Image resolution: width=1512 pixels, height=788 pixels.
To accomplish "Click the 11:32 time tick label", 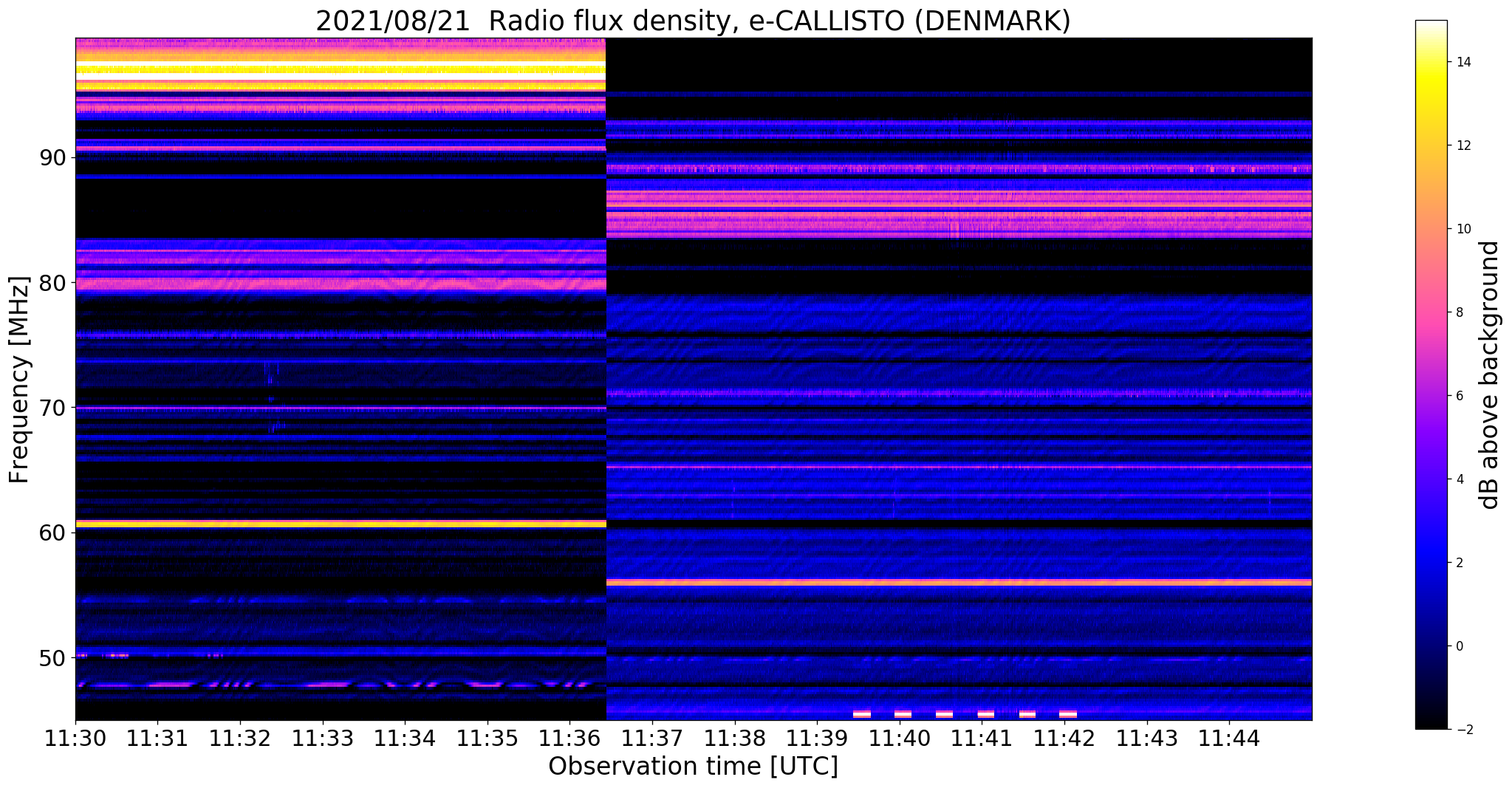I will [240, 739].
